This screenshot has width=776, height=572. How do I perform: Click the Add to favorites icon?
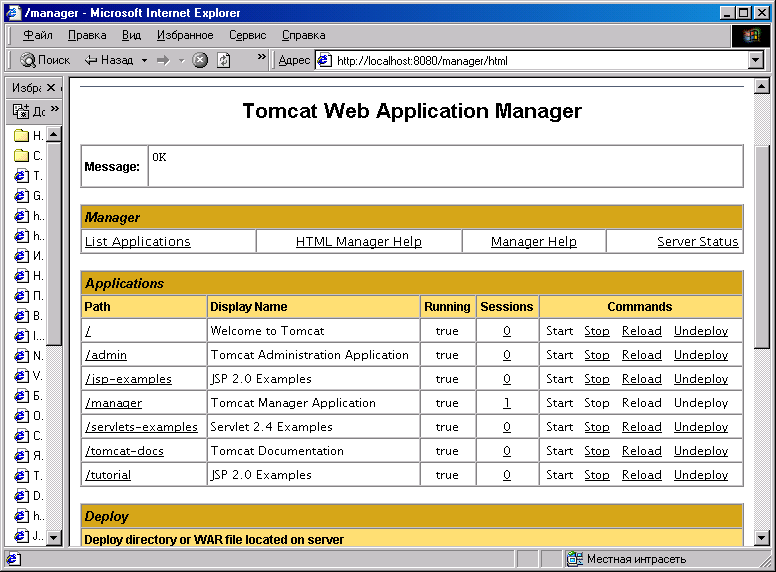point(21,111)
